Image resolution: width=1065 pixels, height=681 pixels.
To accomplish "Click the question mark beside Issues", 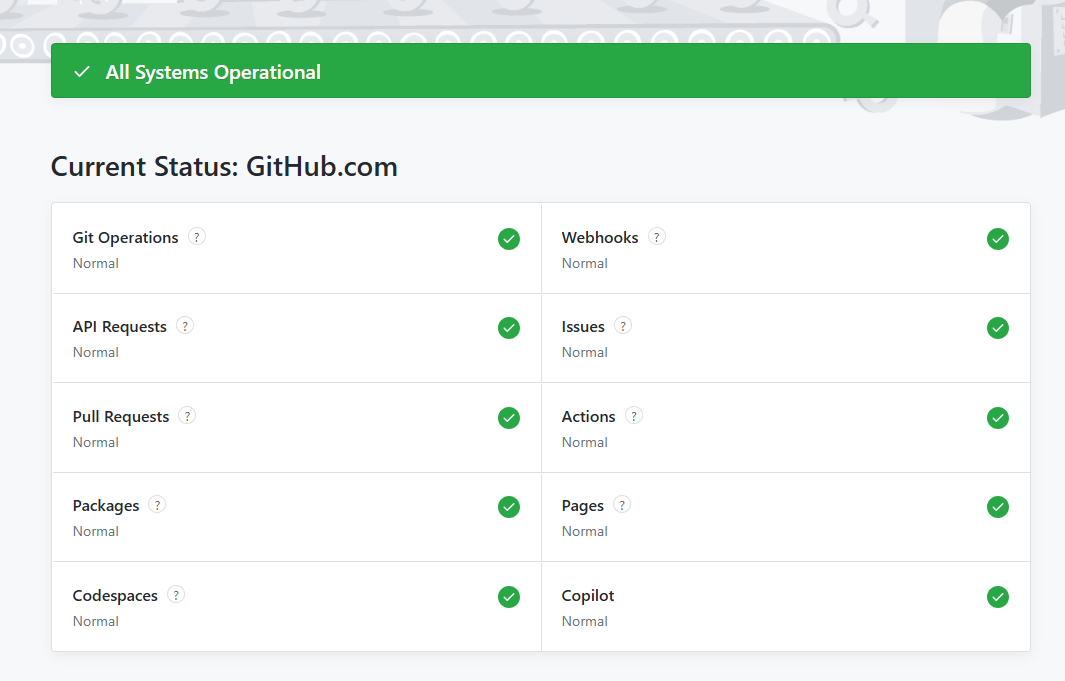I will point(623,326).
